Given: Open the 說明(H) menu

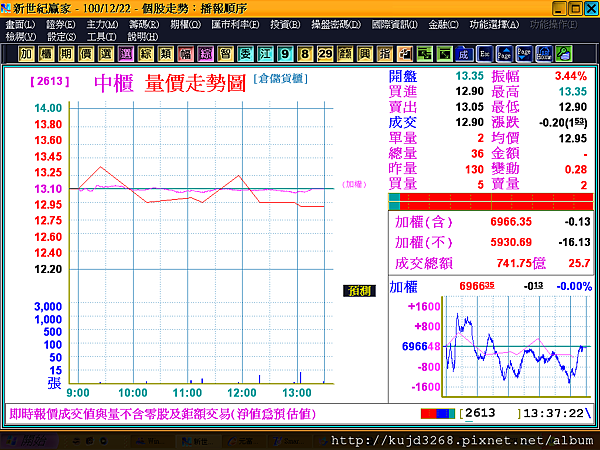Looking at the screenshot, I should 143,37.
